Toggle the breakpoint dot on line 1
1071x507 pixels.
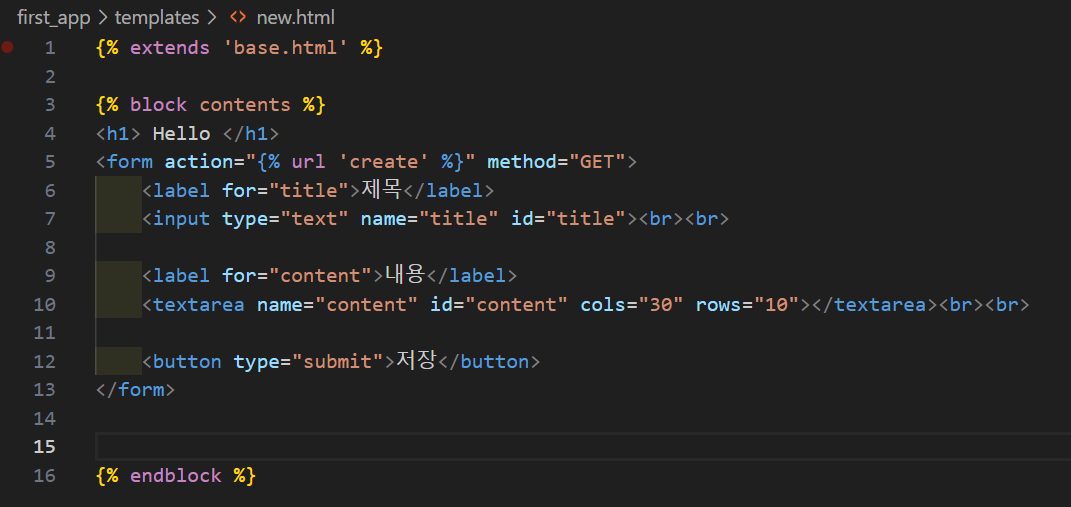(x=8, y=47)
